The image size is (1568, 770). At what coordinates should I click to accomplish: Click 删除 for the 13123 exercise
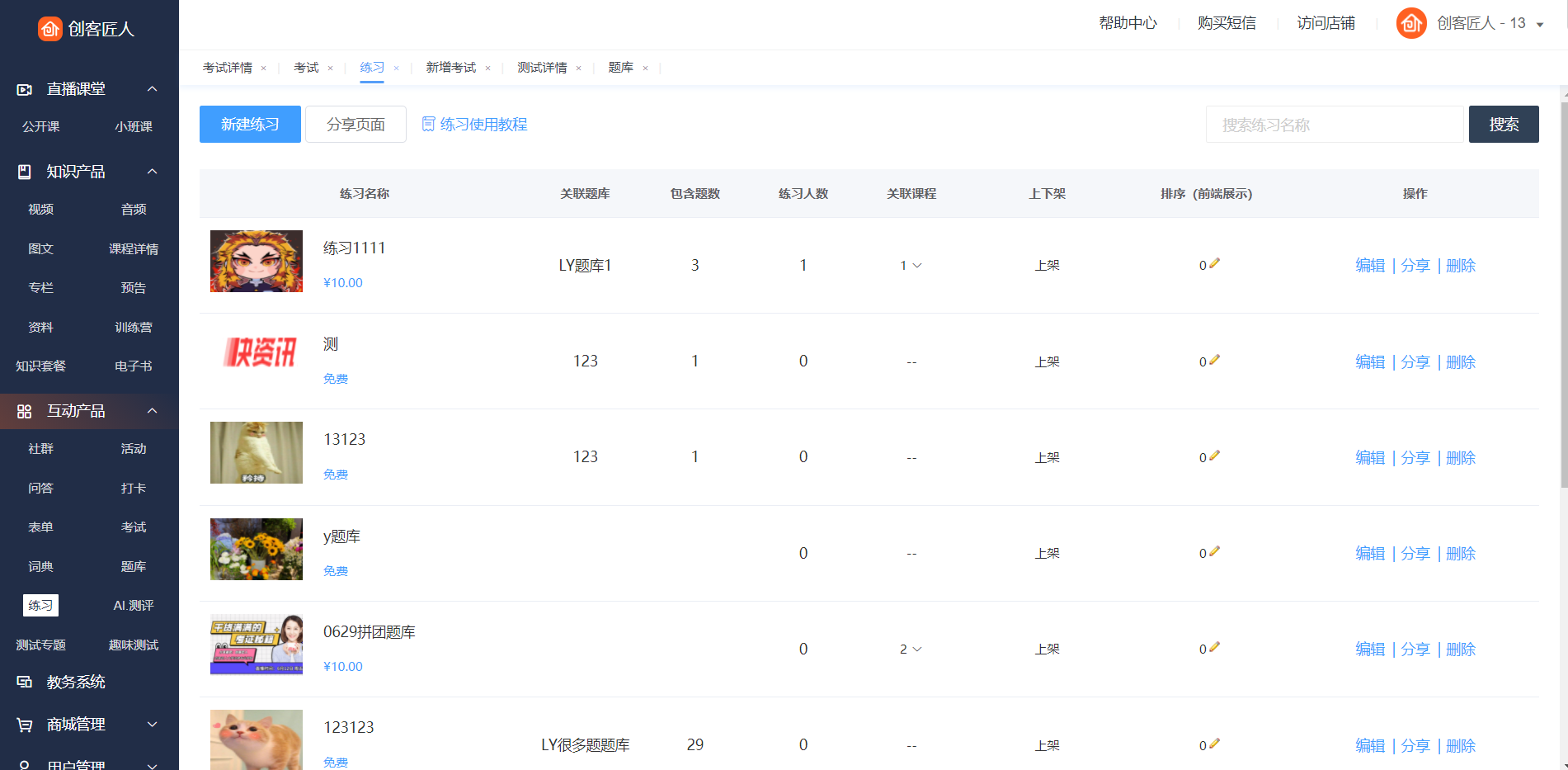(1460, 458)
